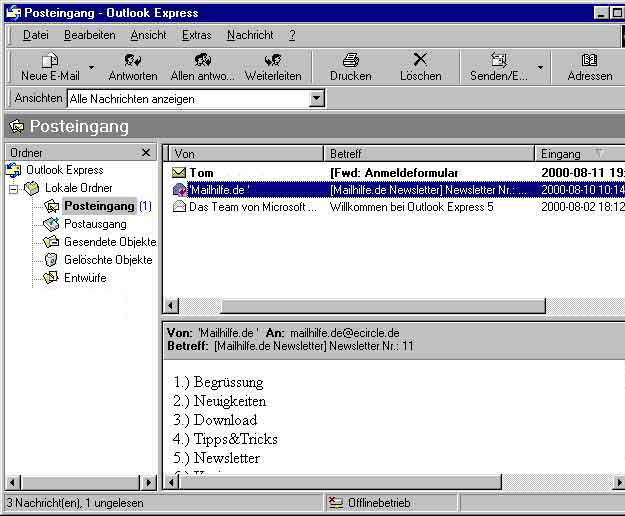Click the Drucken printer icon
This screenshot has width=625, height=516.
tap(351, 60)
